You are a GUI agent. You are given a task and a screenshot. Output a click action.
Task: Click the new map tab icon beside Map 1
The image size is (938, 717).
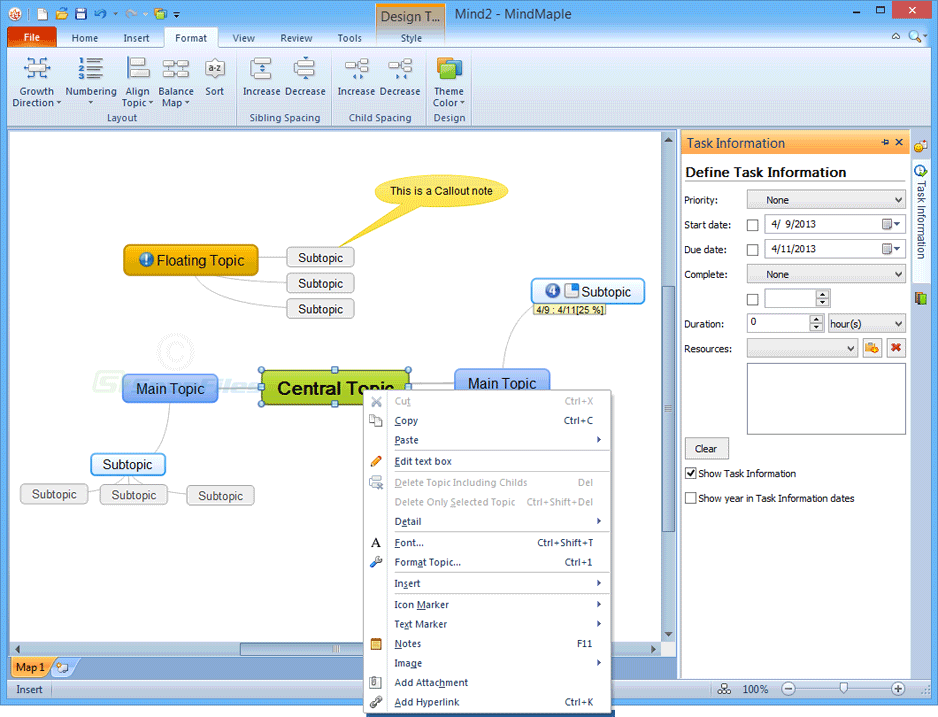[62, 667]
